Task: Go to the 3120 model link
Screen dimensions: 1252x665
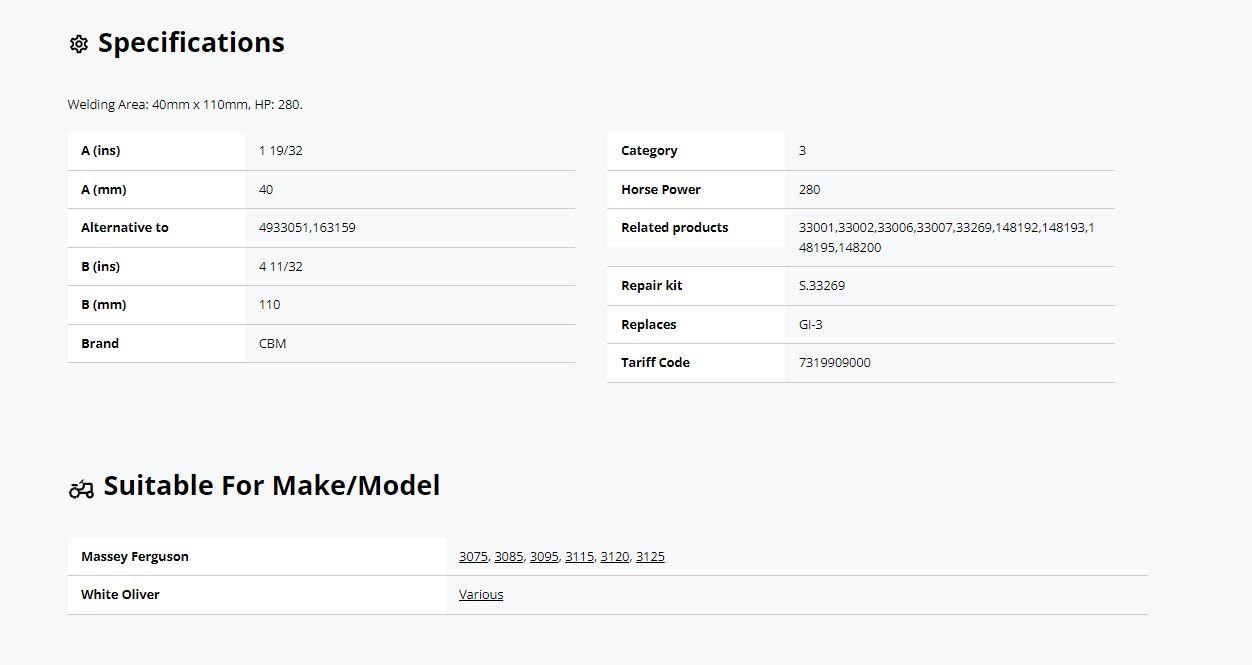Action: pyautogui.click(x=614, y=557)
